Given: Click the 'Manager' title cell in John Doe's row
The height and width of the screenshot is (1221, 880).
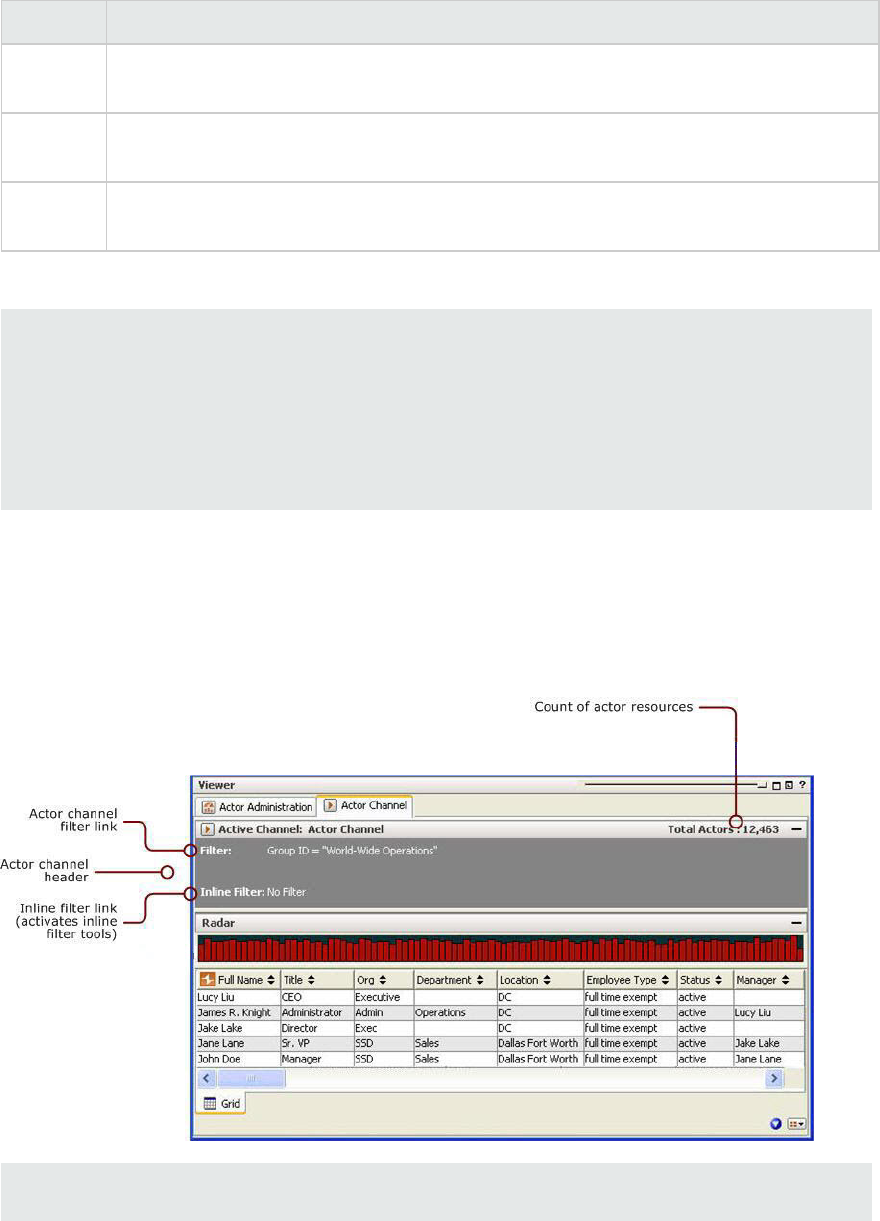Looking at the screenshot, I should tap(316, 1059).
